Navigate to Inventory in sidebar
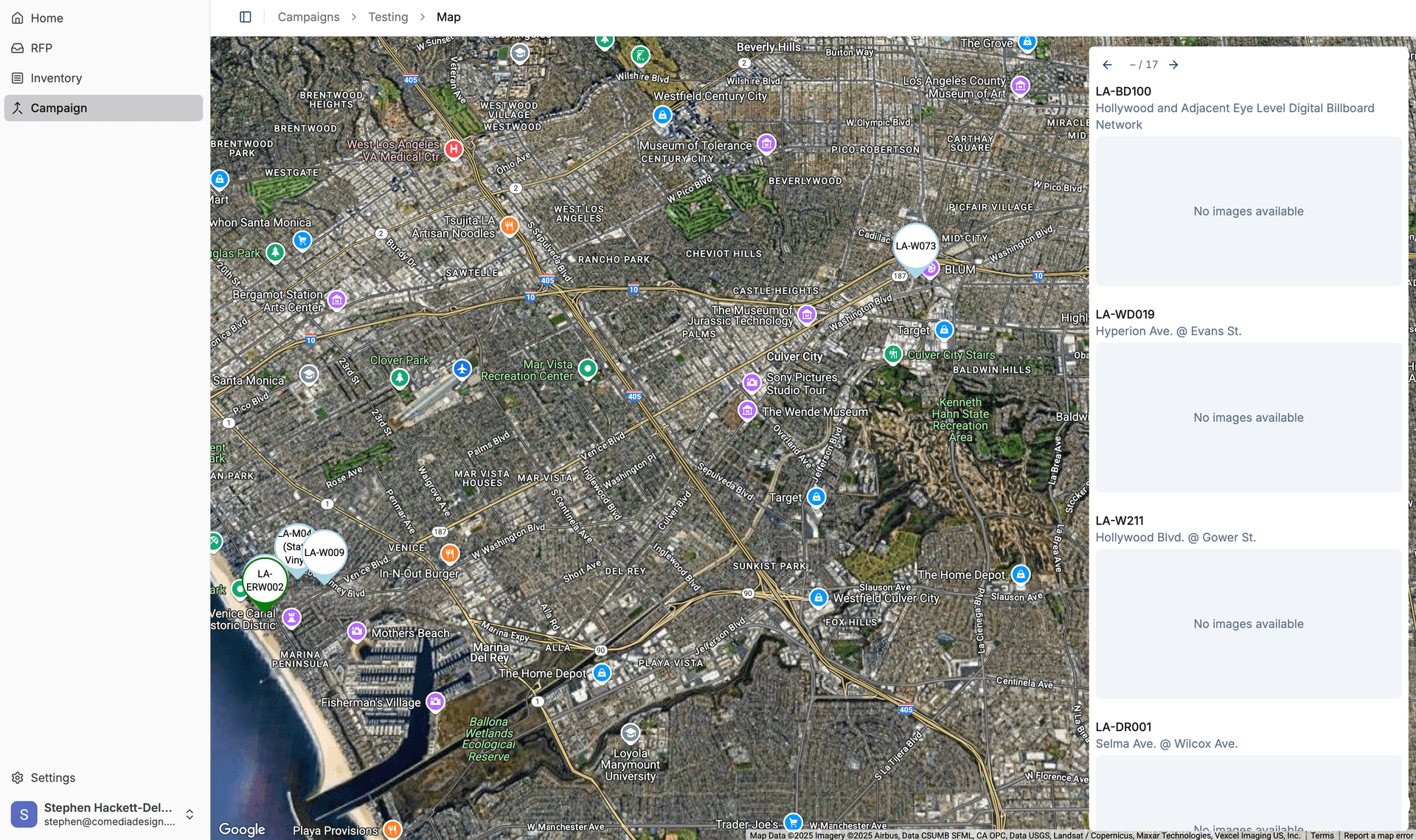The image size is (1416, 840). (56, 78)
